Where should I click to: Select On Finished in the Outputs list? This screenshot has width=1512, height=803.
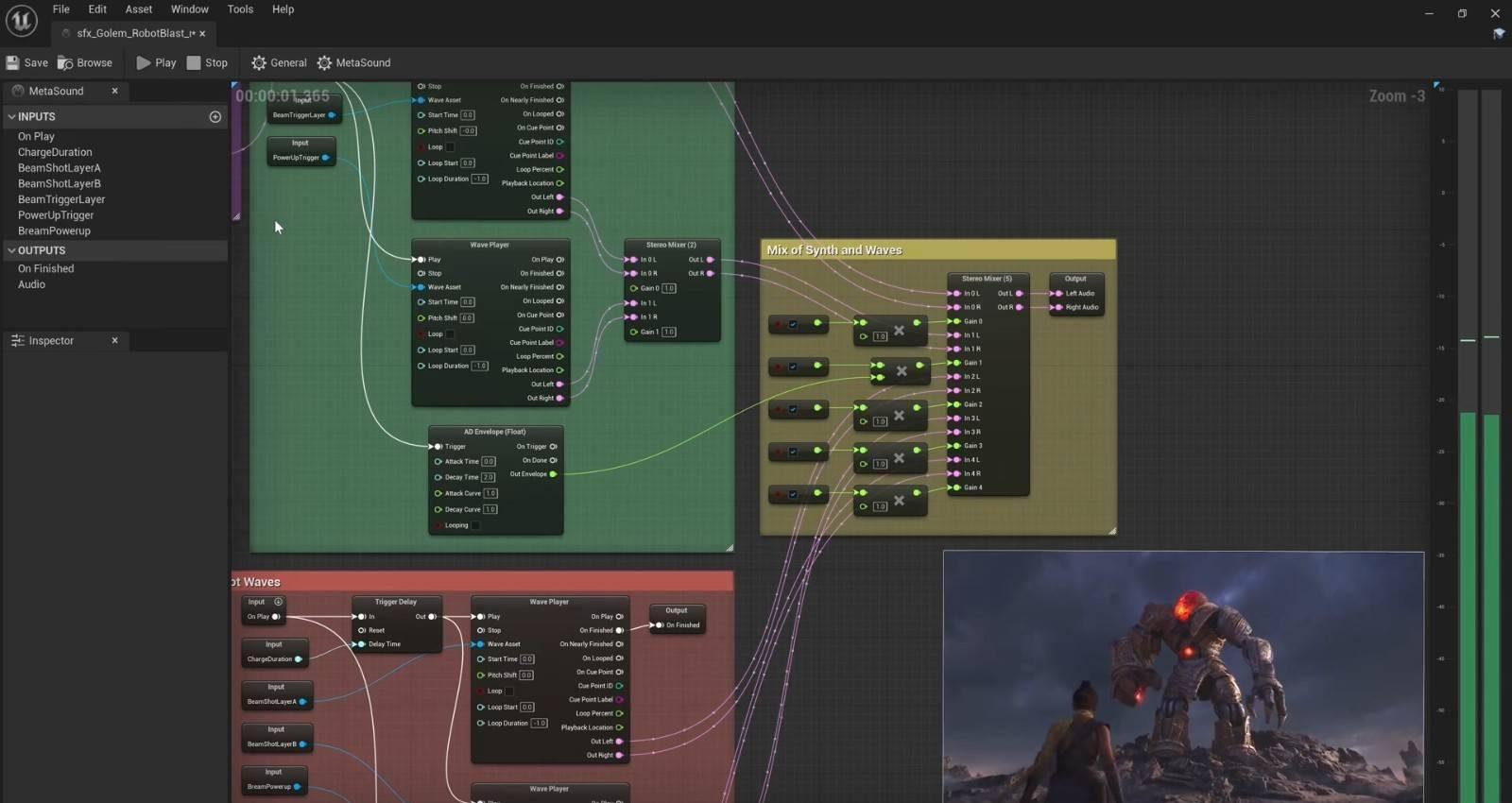coord(45,269)
